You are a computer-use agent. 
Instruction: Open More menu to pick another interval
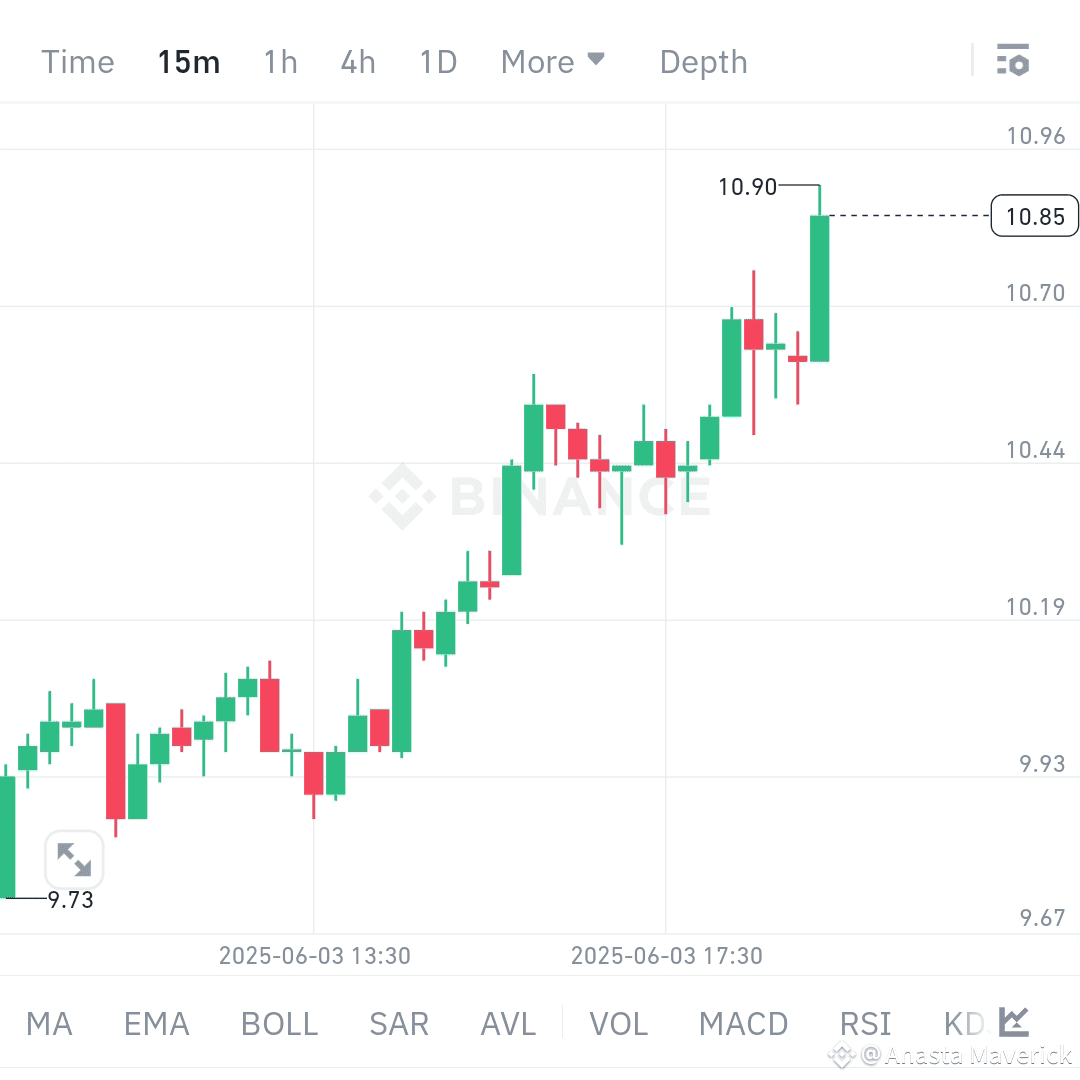click(x=553, y=61)
